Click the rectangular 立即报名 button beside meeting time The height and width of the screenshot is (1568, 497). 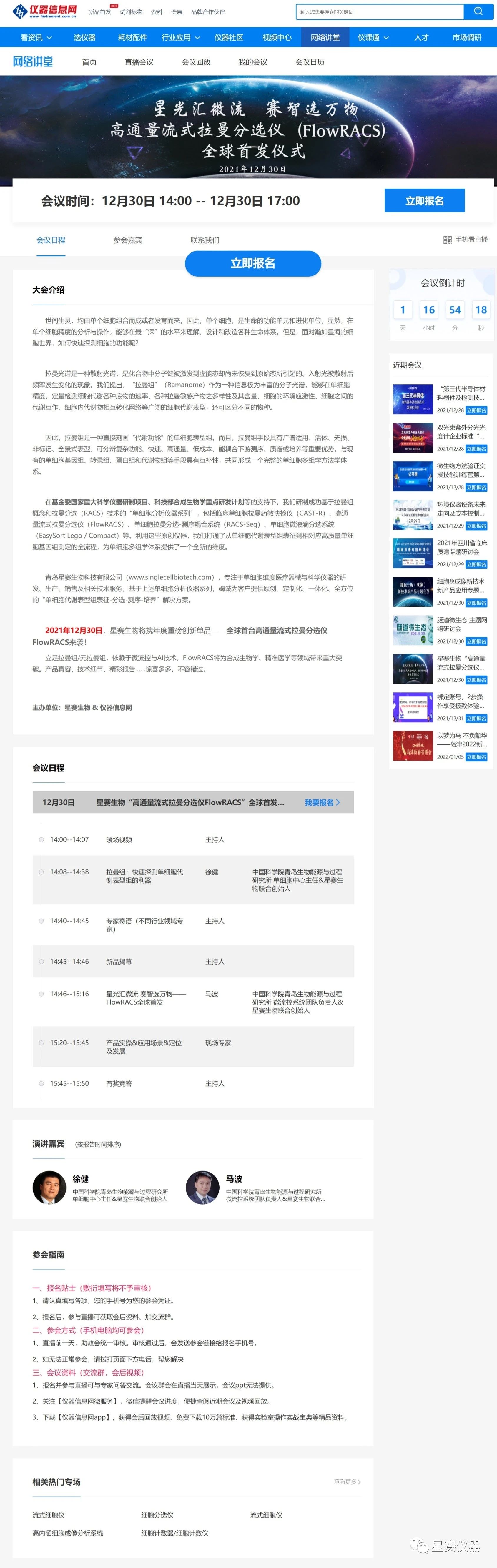(x=425, y=201)
